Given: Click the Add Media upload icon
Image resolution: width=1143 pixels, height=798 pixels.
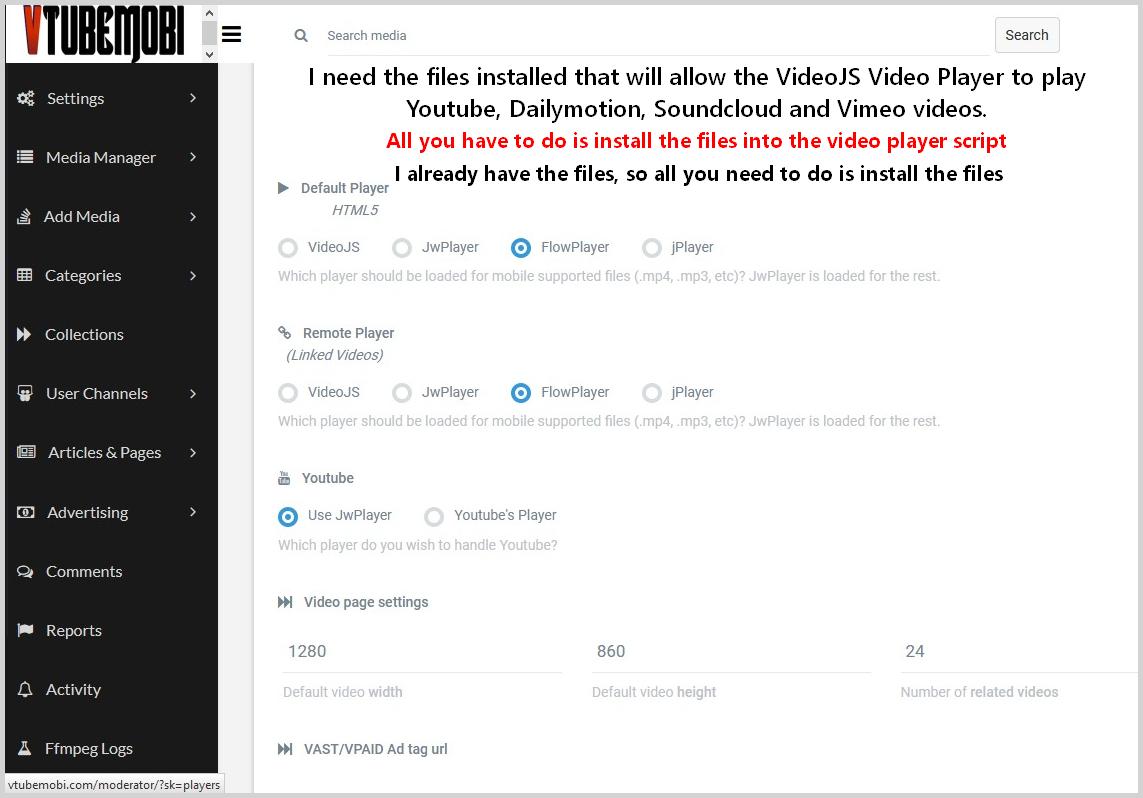Looking at the screenshot, I should pos(24,216).
